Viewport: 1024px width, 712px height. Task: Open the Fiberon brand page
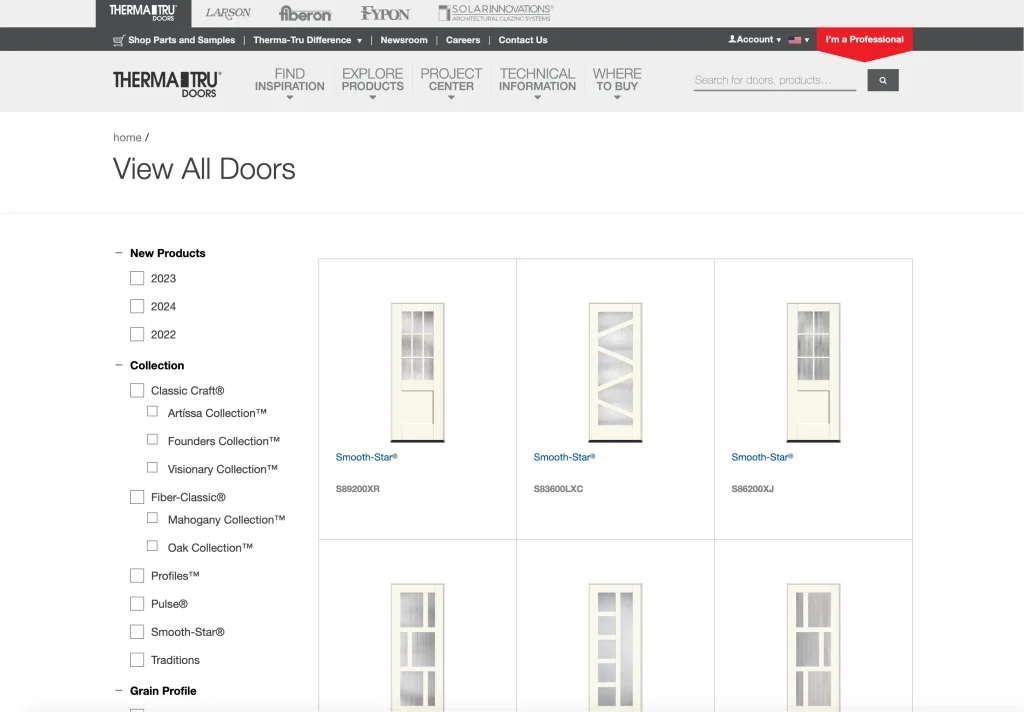[x=304, y=13]
